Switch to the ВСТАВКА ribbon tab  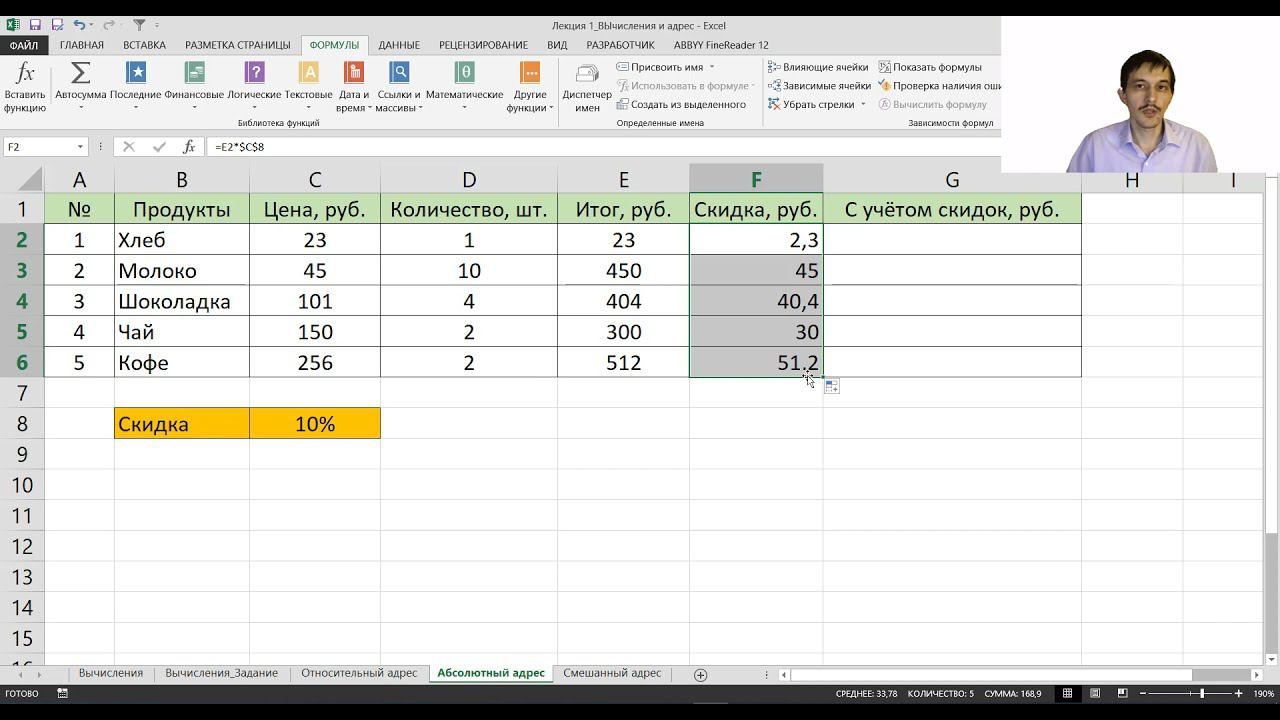144,45
